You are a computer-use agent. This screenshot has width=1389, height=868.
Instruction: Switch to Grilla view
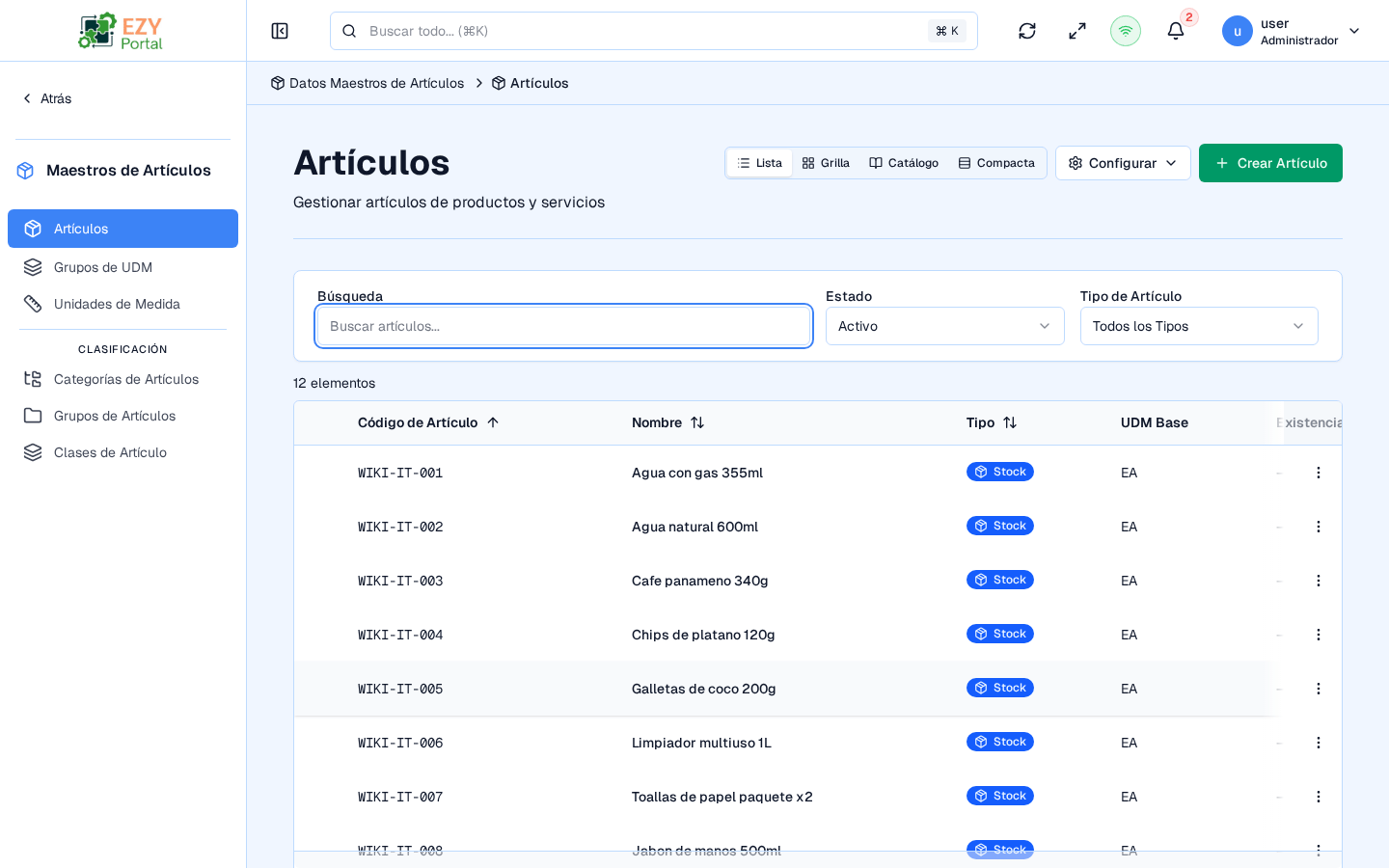(x=826, y=163)
